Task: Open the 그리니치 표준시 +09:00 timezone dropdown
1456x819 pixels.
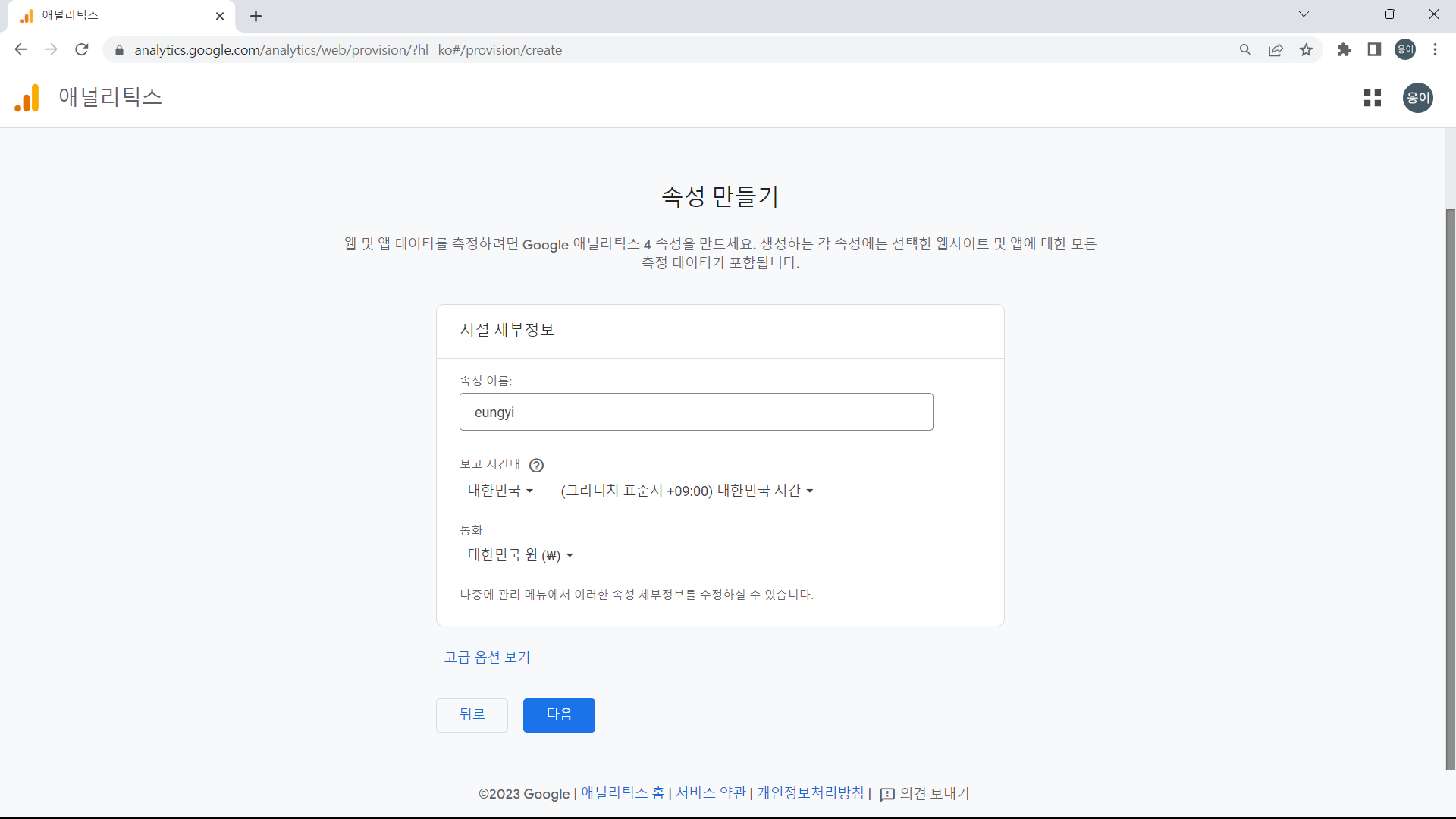Action: click(x=686, y=491)
